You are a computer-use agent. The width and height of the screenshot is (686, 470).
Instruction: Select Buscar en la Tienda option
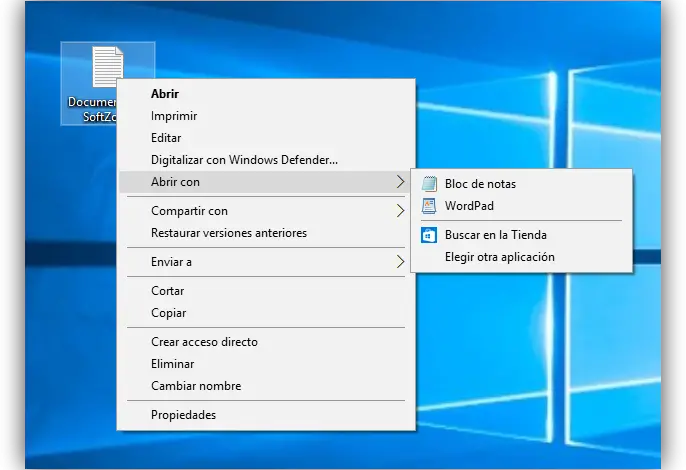click(x=522, y=235)
